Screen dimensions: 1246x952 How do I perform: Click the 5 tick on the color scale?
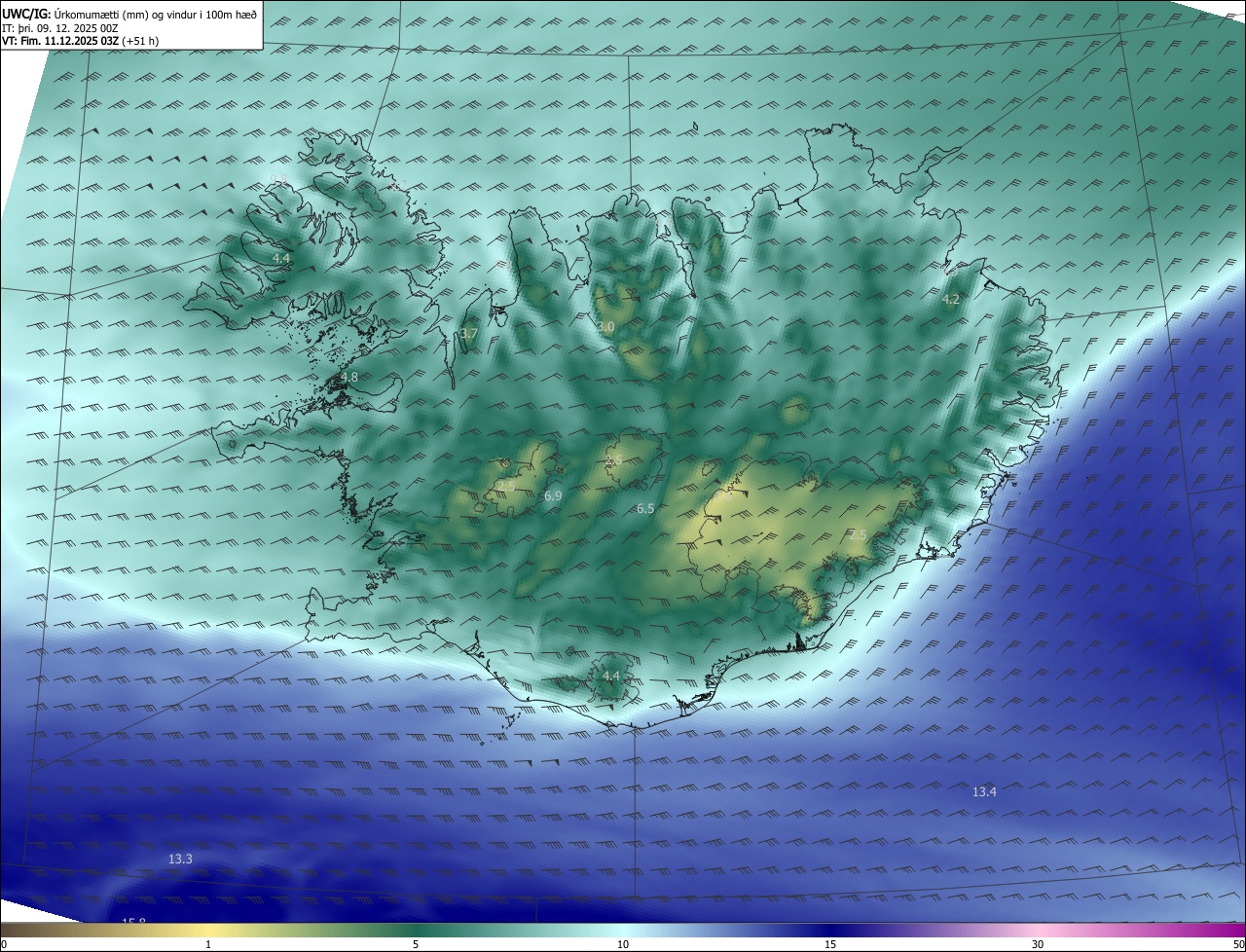[416, 944]
